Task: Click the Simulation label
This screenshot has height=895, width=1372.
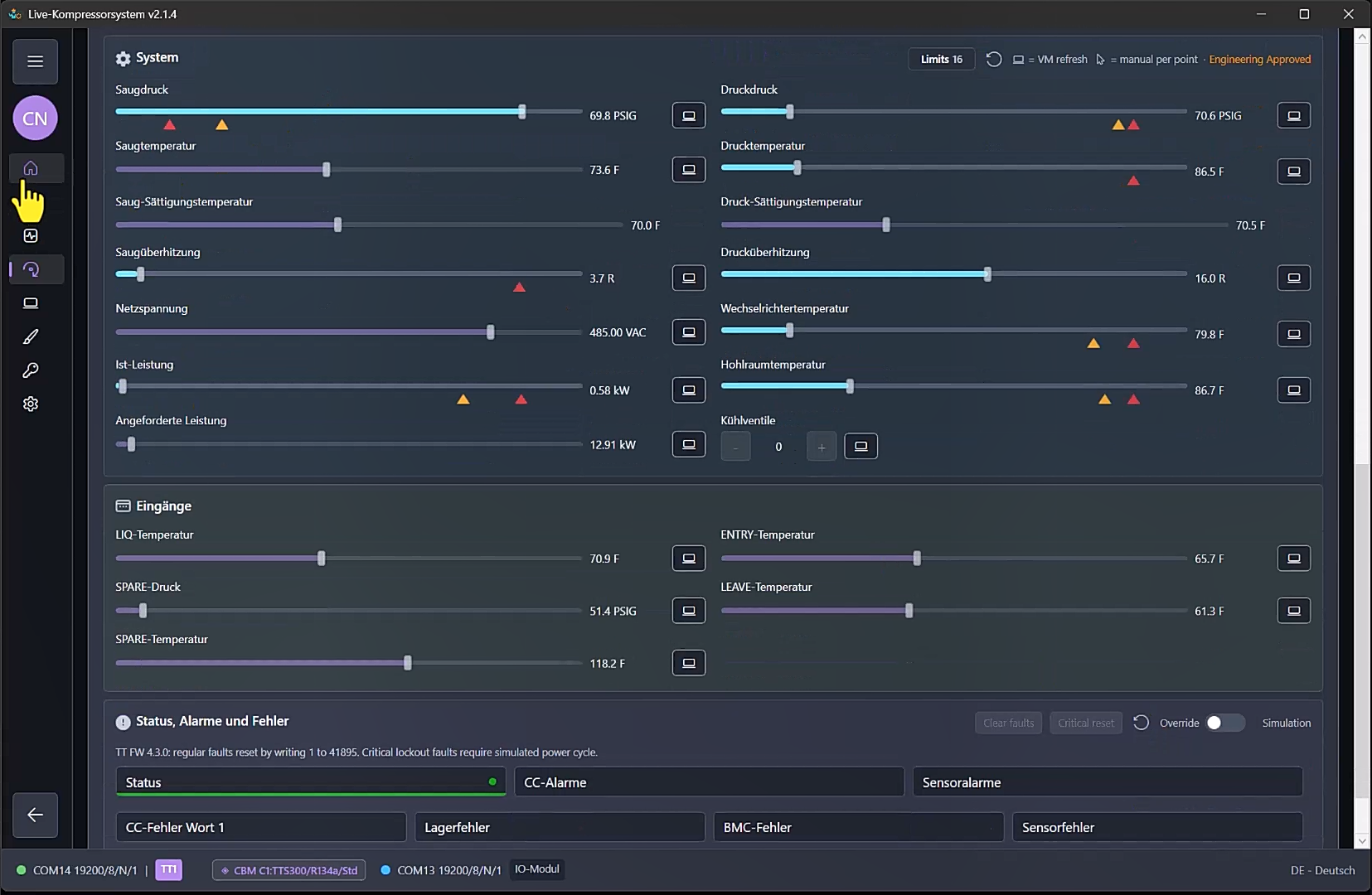Action: coord(1287,723)
